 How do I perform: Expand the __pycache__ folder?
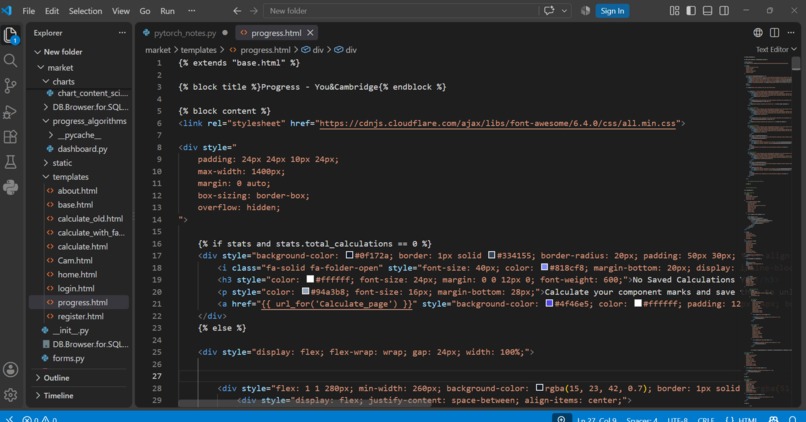50,135
